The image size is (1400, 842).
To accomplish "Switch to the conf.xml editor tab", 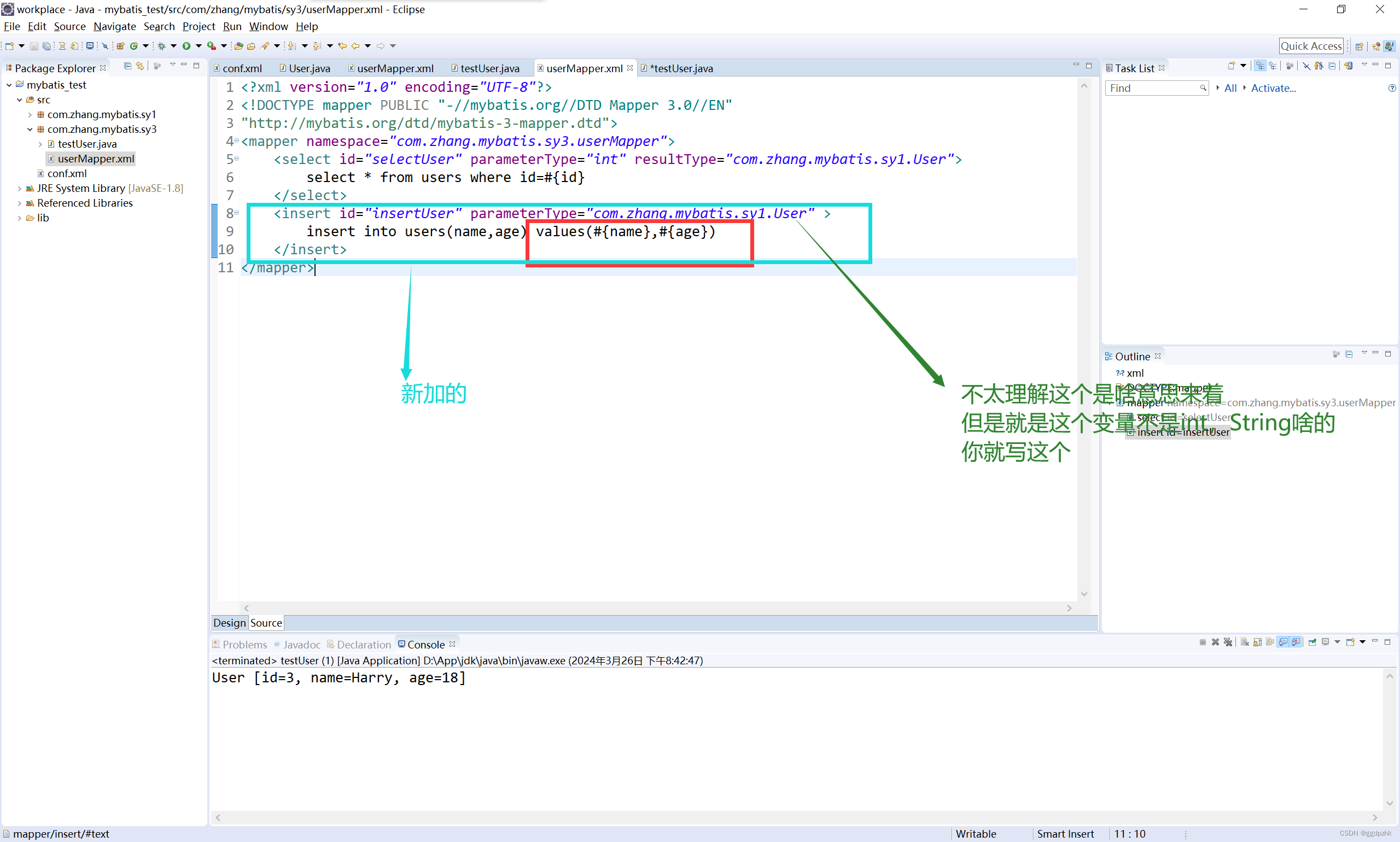I will point(237,68).
